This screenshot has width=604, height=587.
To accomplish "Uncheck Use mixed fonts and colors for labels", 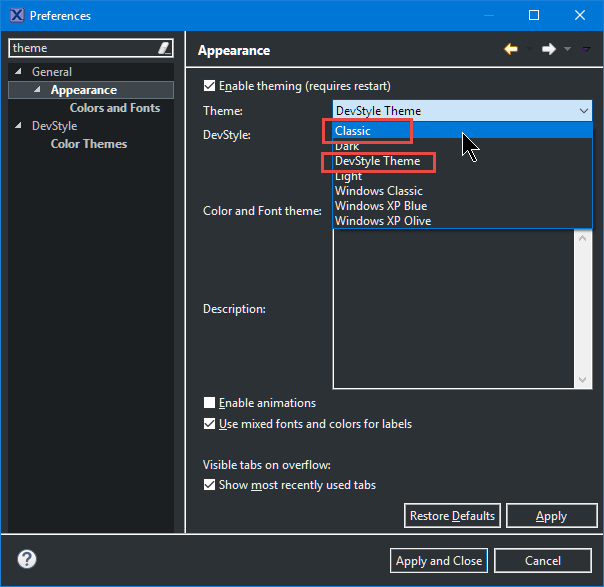I will (209, 424).
